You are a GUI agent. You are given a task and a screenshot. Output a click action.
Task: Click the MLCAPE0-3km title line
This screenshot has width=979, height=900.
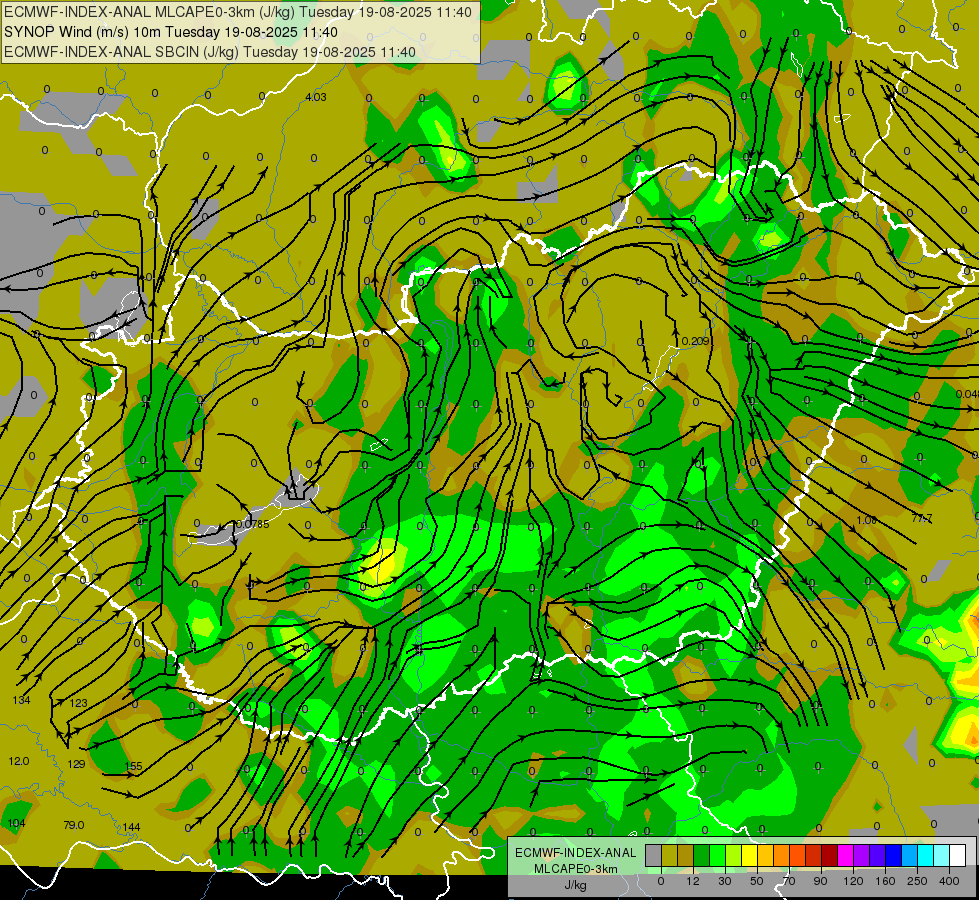tap(238, 12)
